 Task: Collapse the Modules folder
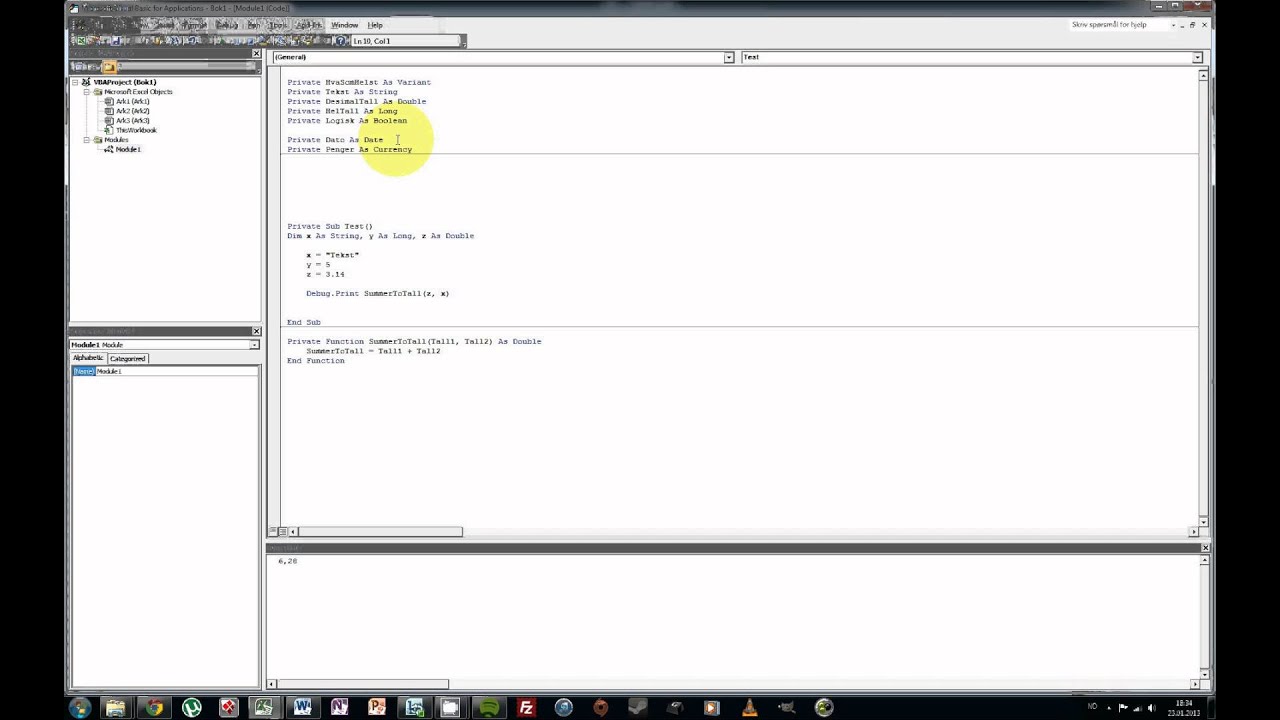pos(87,140)
